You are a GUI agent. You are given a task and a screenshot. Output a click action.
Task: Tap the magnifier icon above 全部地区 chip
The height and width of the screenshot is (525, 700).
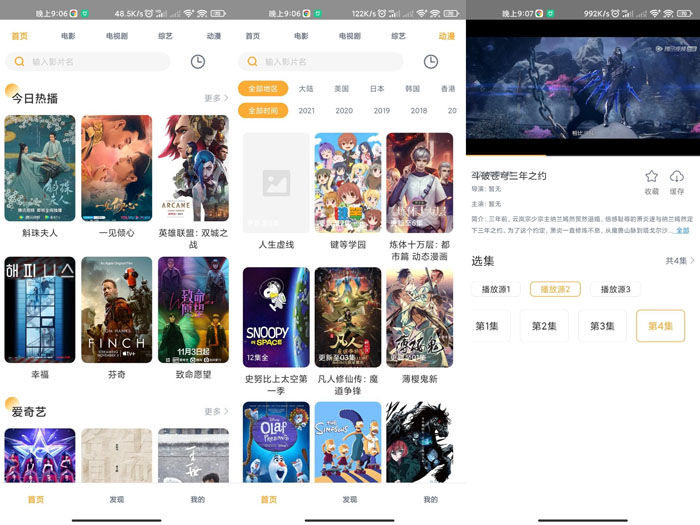[253, 61]
